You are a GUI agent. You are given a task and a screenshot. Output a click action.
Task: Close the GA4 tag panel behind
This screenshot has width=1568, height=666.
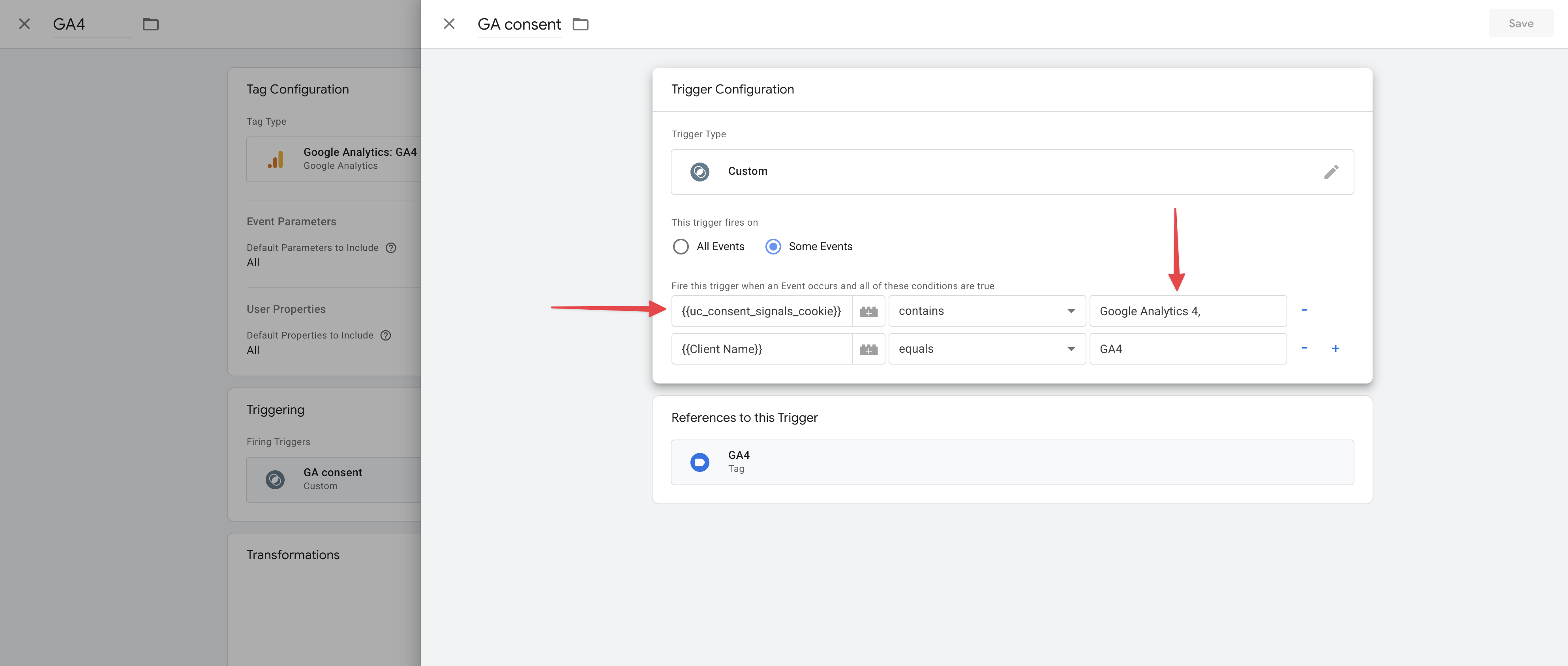click(24, 24)
